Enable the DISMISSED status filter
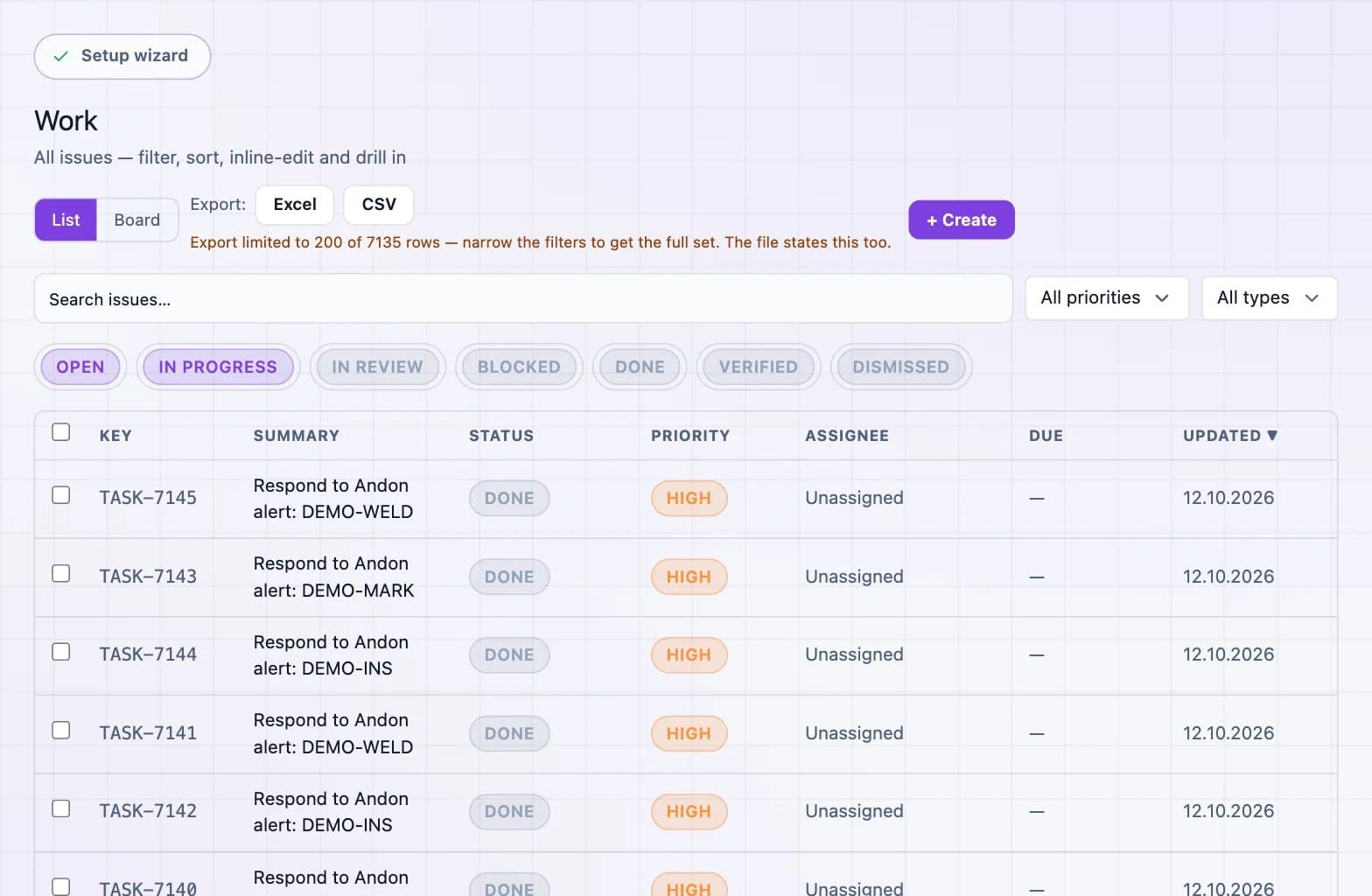Viewport: 1372px width, 896px height. pyautogui.click(x=901, y=367)
